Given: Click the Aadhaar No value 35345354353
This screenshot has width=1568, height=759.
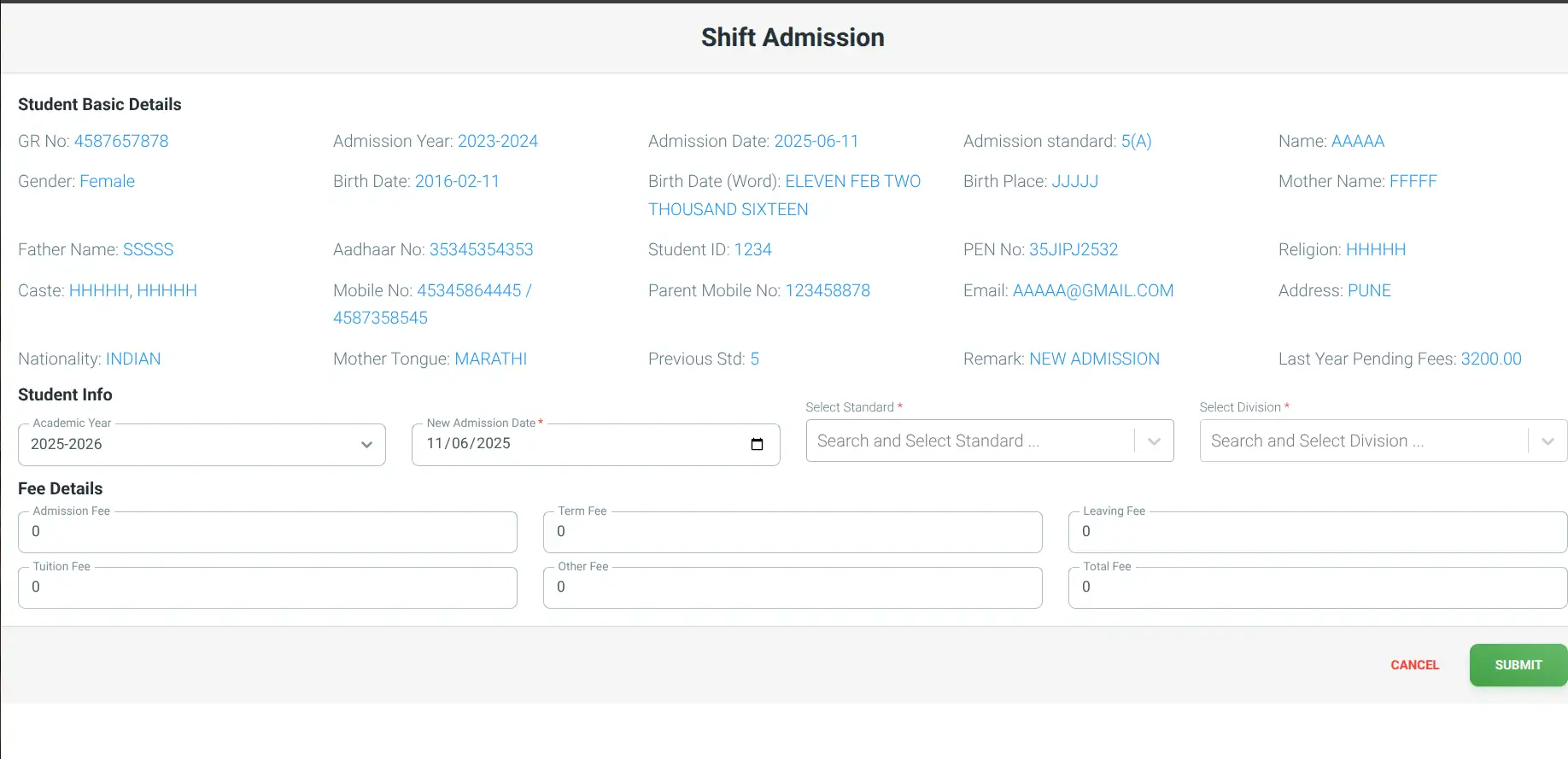Looking at the screenshot, I should point(481,250).
